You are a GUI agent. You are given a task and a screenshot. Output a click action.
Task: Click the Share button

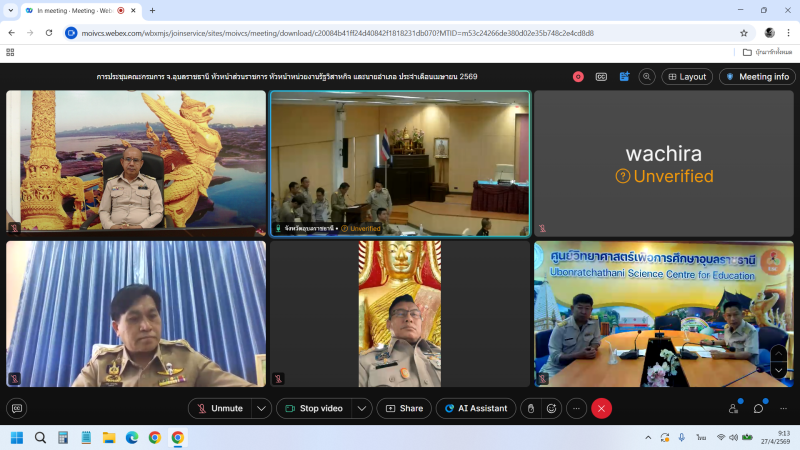(x=404, y=408)
